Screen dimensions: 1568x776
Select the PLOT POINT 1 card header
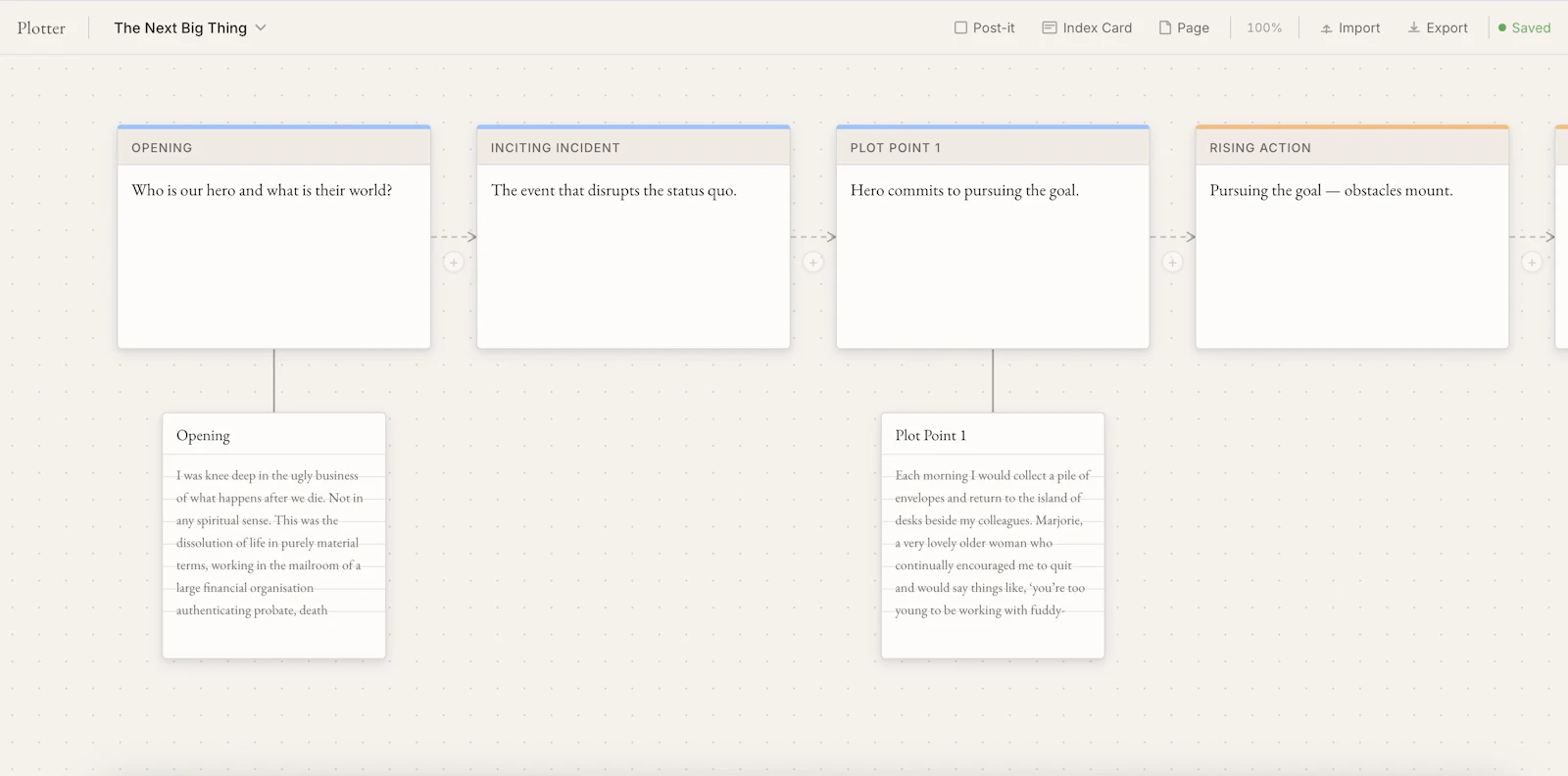(x=993, y=147)
